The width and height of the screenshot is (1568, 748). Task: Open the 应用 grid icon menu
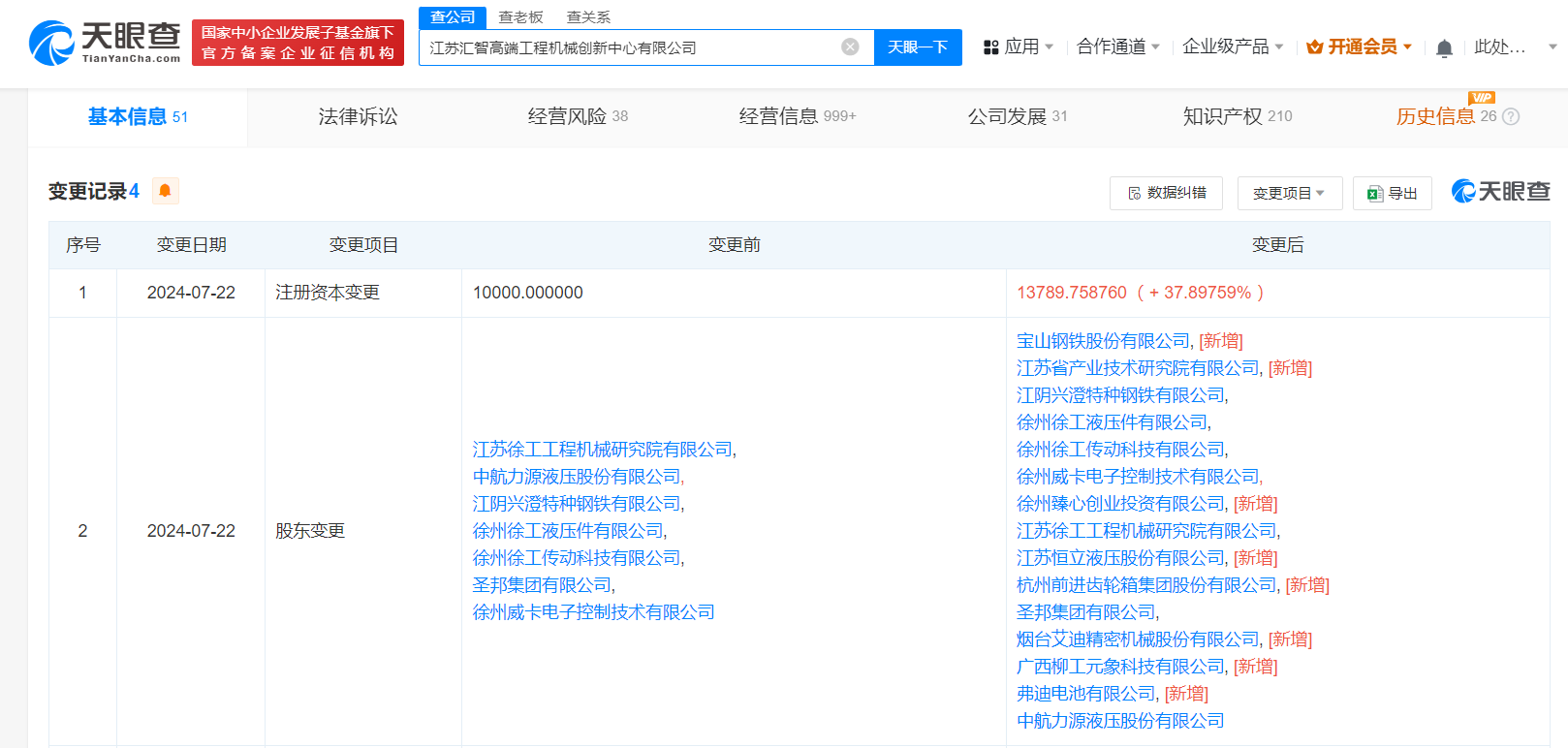coord(990,47)
